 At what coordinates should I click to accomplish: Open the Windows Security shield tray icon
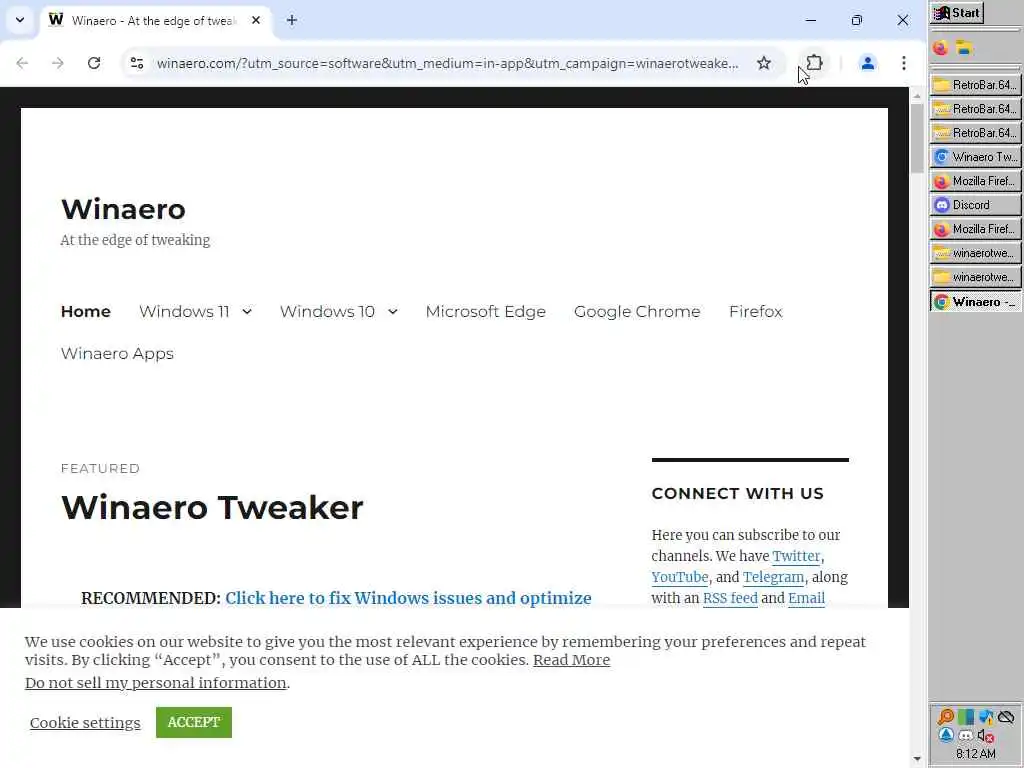(x=986, y=717)
